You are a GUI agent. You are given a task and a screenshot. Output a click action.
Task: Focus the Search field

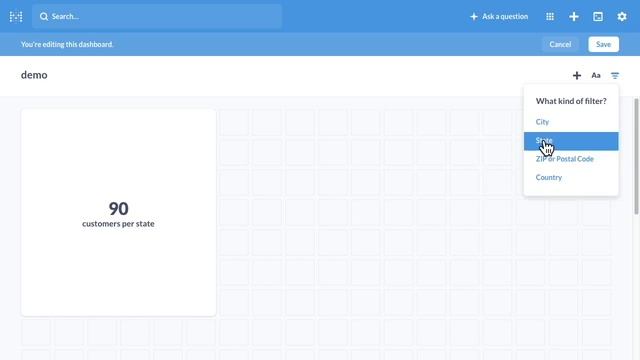pos(157,17)
